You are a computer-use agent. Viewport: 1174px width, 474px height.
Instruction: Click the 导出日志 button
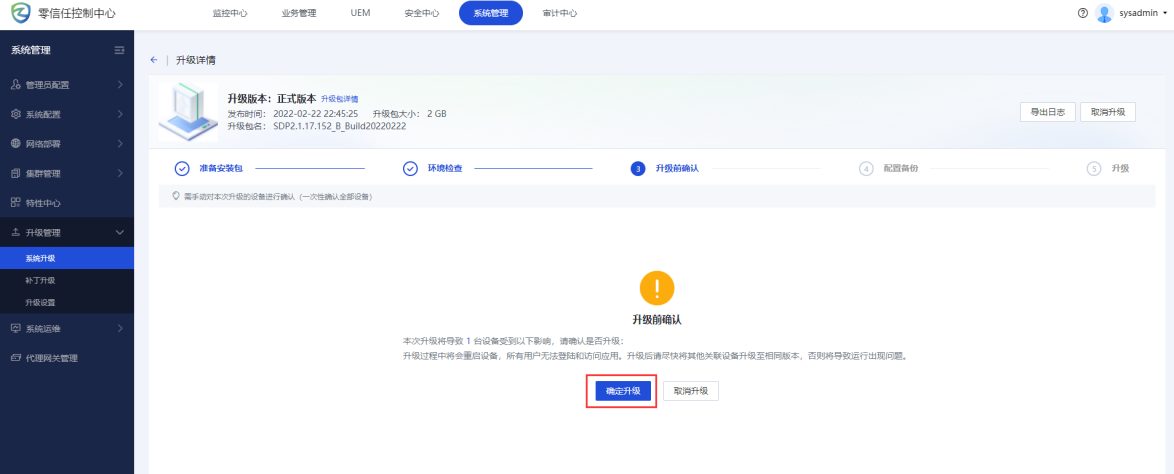click(1046, 112)
